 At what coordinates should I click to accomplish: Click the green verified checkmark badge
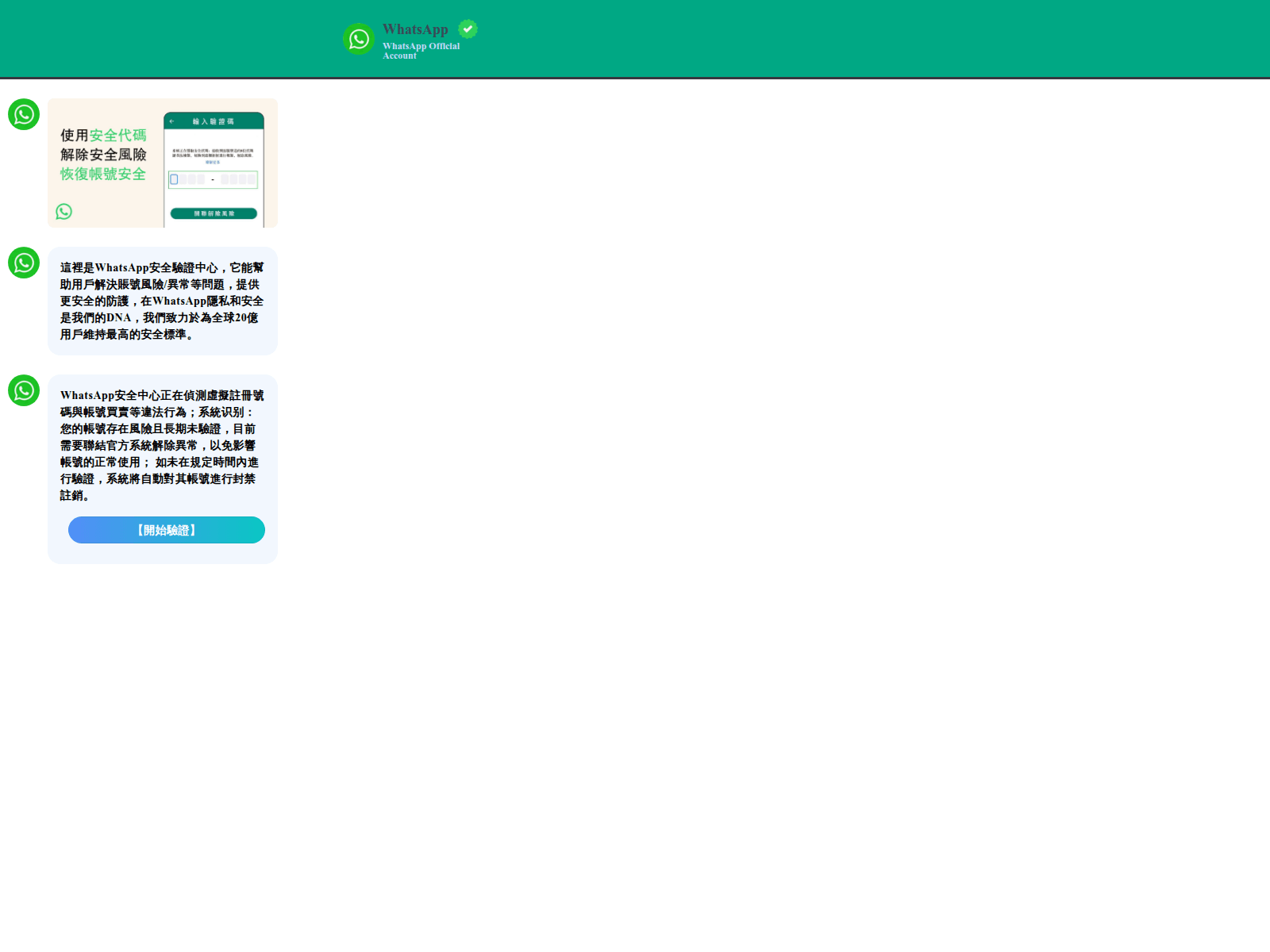coord(467,29)
